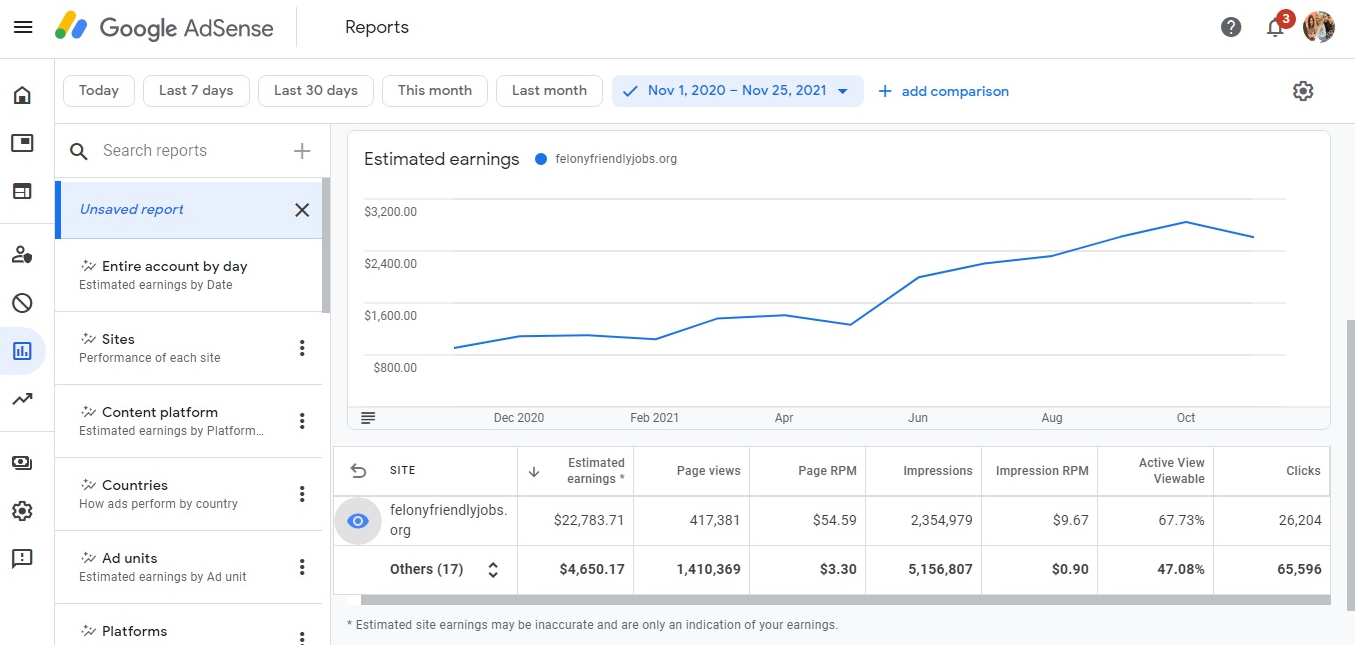This screenshot has width=1355, height=645.
Task: Focus the Search reports field
Action: point(190,151)
